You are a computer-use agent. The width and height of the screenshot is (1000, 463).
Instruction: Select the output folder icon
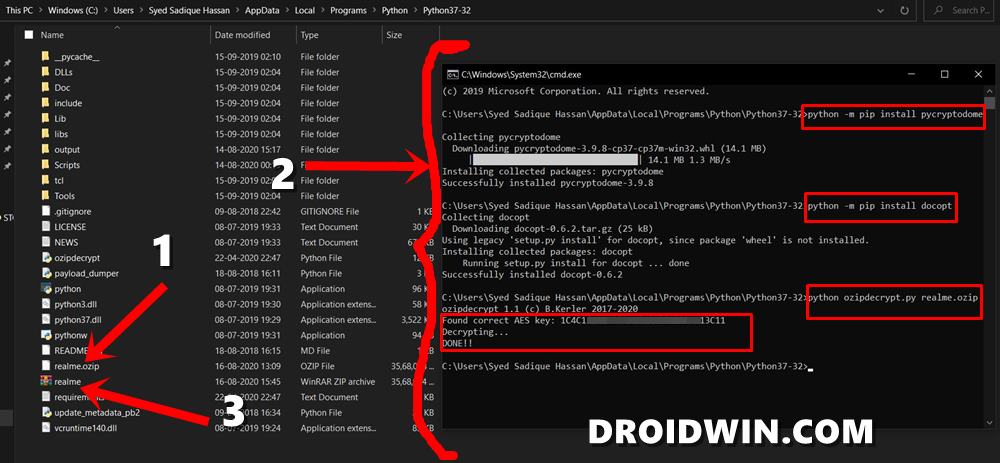click(45, 149)
